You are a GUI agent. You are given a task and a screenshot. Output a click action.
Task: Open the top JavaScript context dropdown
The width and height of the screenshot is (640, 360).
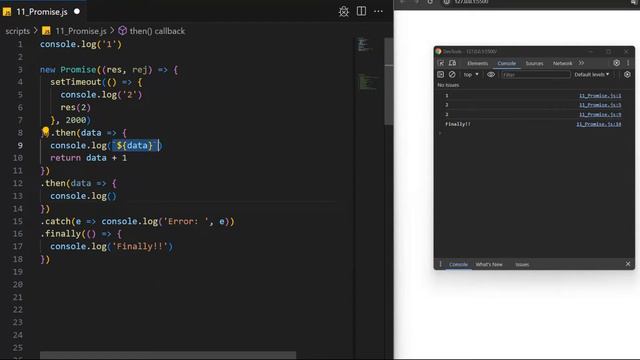point(471,75)
